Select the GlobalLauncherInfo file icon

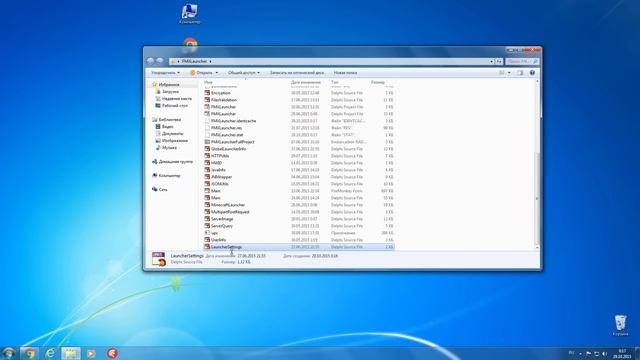pyautogui.click(x=207, y=149)
